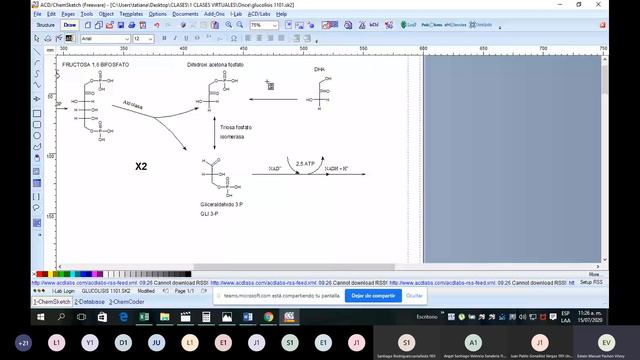640x360 pixels.
Task: Click the Dejar de compartir button
Action: pos(373,296)
